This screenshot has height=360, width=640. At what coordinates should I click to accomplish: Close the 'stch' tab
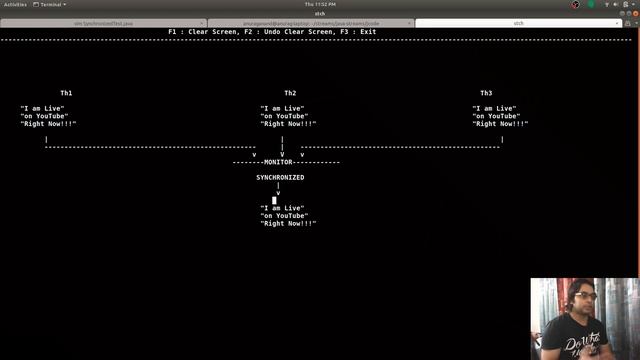click(617, 23)
